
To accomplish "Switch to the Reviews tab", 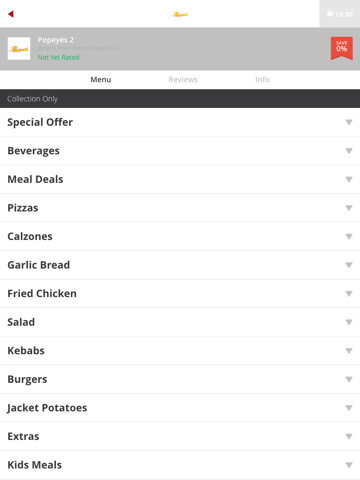I will click(x=183, y=80).
